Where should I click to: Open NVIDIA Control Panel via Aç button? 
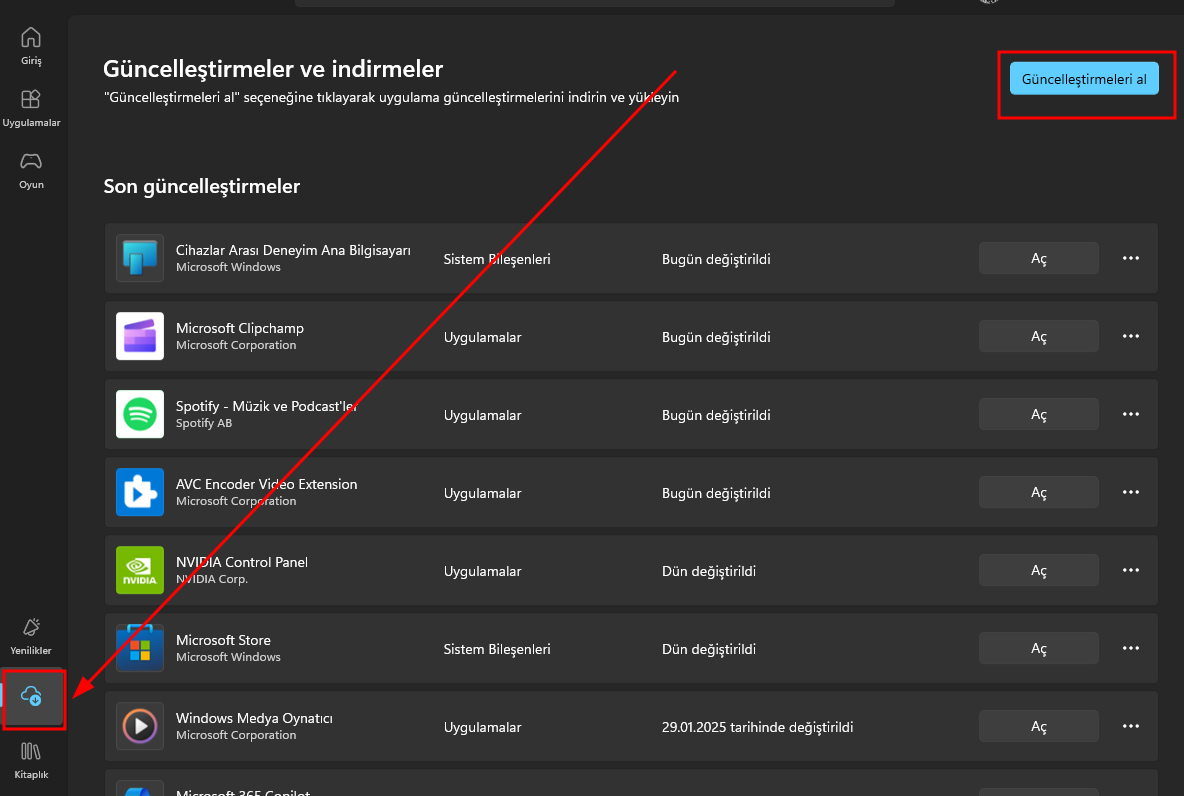tap(1038, 570)
